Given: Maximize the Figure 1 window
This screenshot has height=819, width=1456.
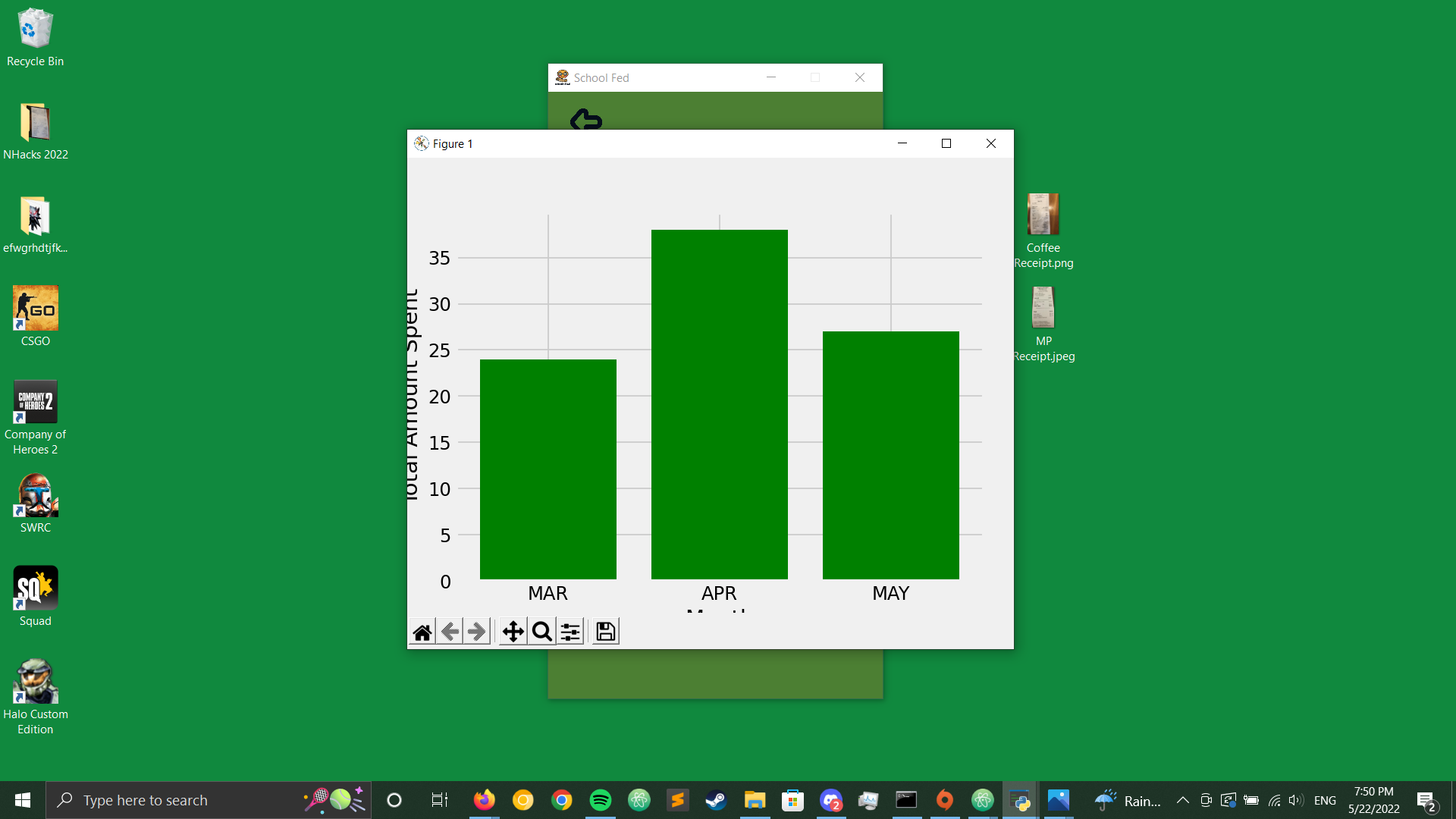Looking at the screenshot, I should coord(946,143).
